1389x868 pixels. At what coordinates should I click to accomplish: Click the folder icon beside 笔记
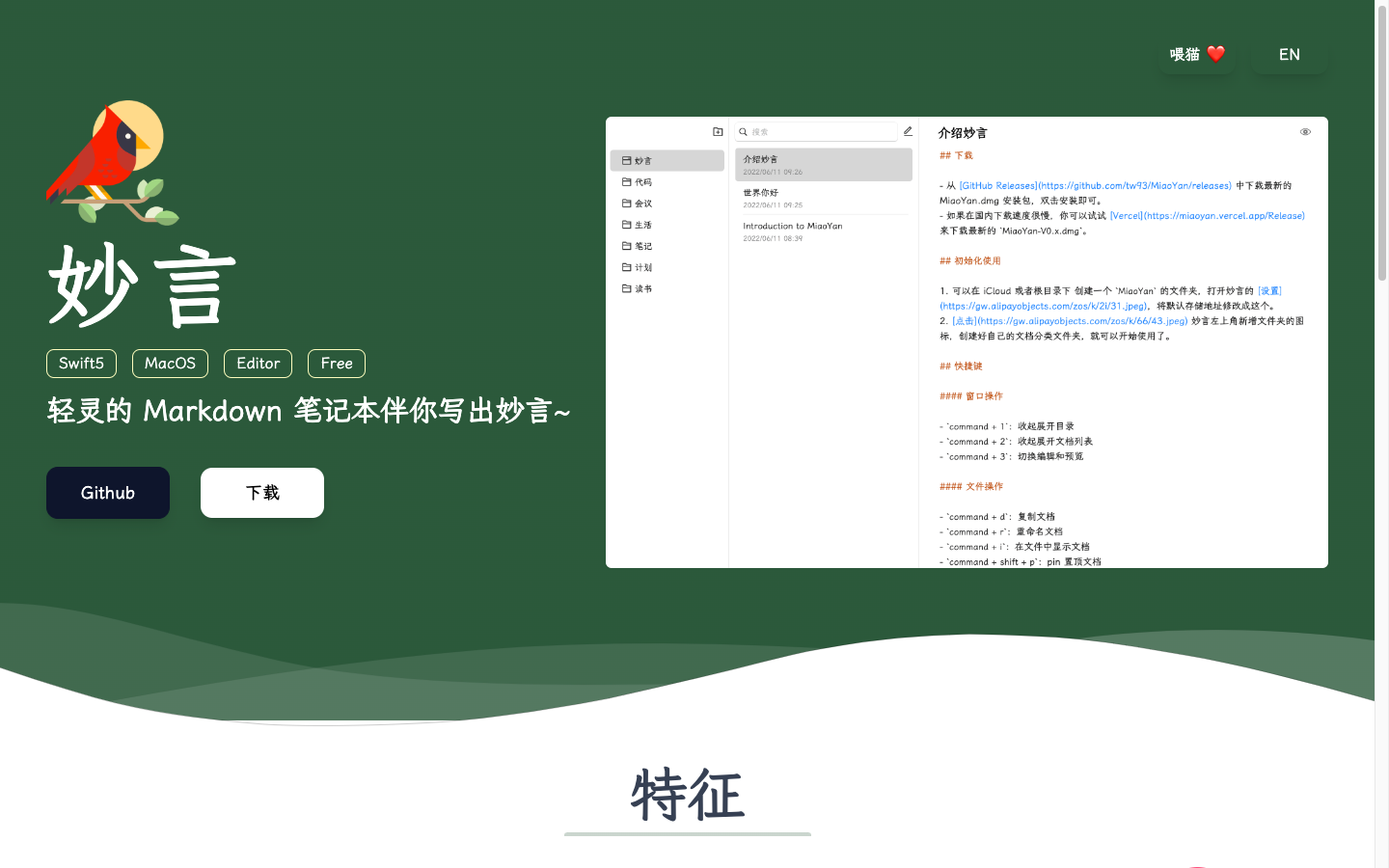pyautogui.click(x=628, y=246)
